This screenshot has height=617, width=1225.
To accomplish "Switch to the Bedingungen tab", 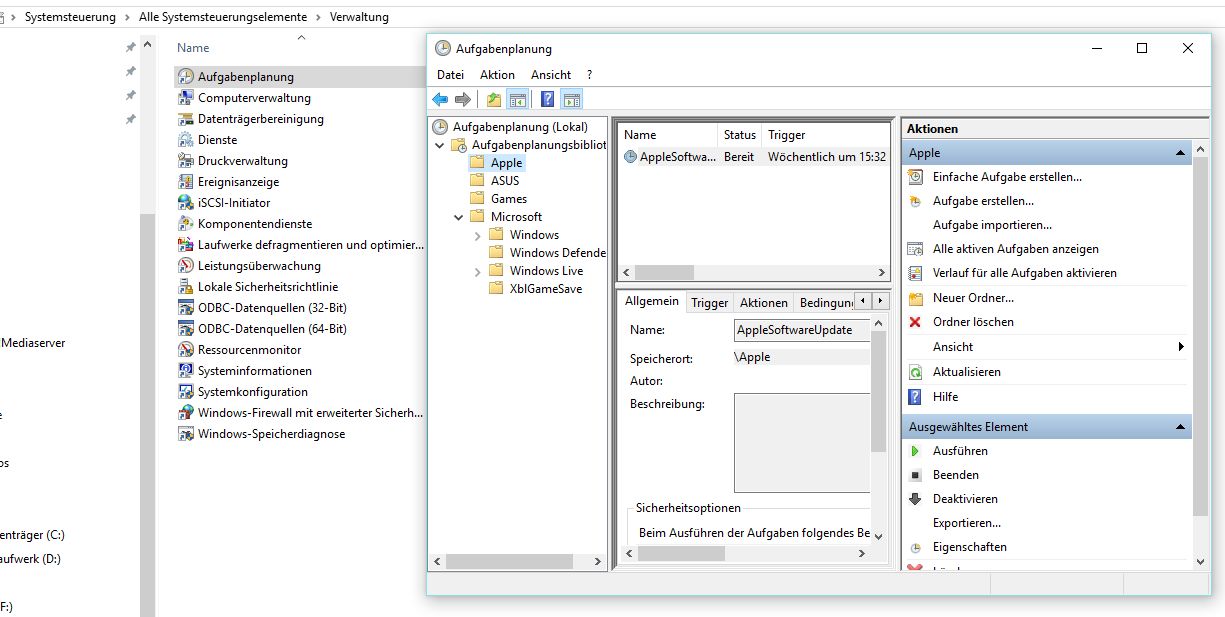I will (x=826, y=303).
